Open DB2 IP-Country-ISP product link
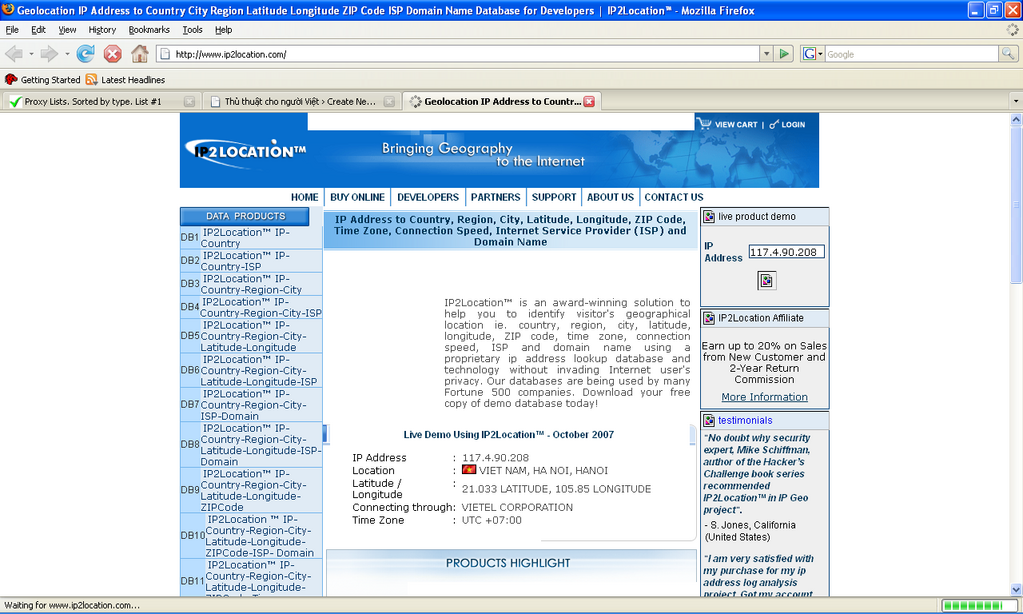Viewport: 1023px width, 614px height. 245,261
